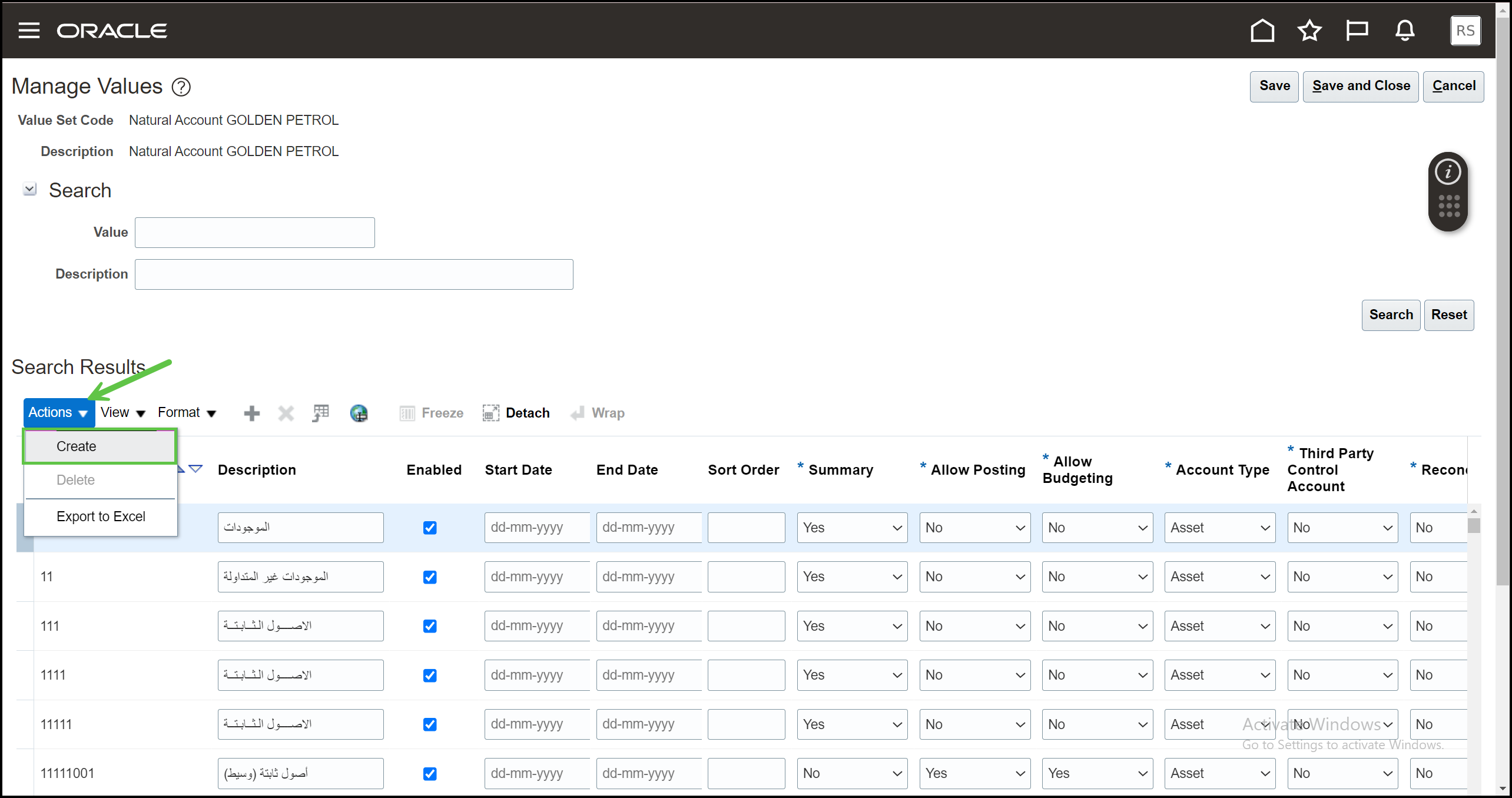The height and width of the screenshot is (798, 1512).
Task: Click the Value search input field
Action: tap(254, 233)
